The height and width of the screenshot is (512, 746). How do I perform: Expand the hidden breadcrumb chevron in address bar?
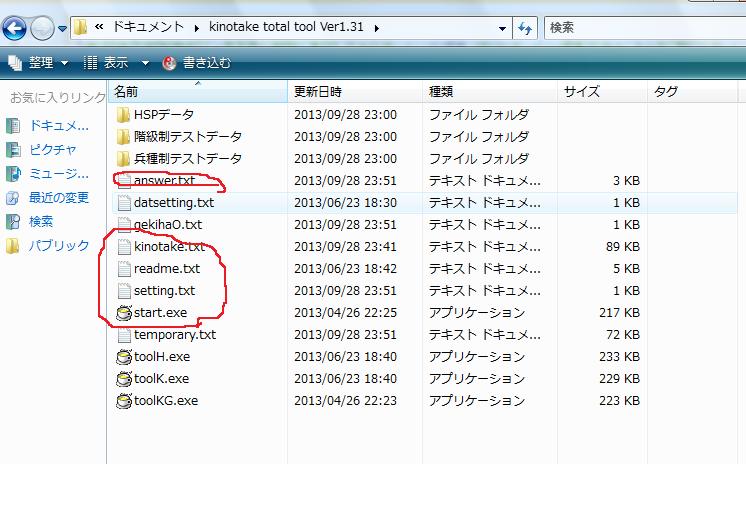pyautogui.click(x=99, y=27)
